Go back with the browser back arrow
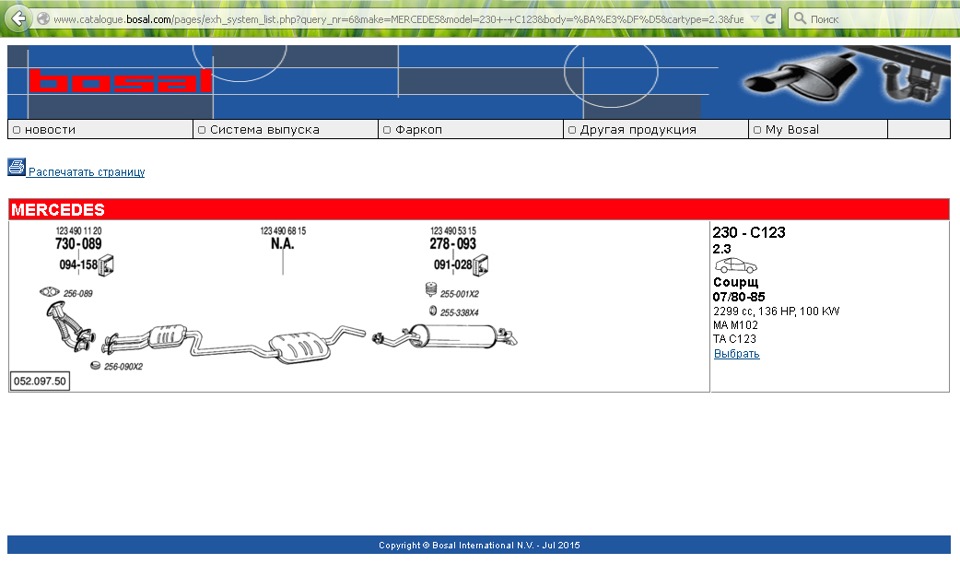 click(x=18, y=19)
